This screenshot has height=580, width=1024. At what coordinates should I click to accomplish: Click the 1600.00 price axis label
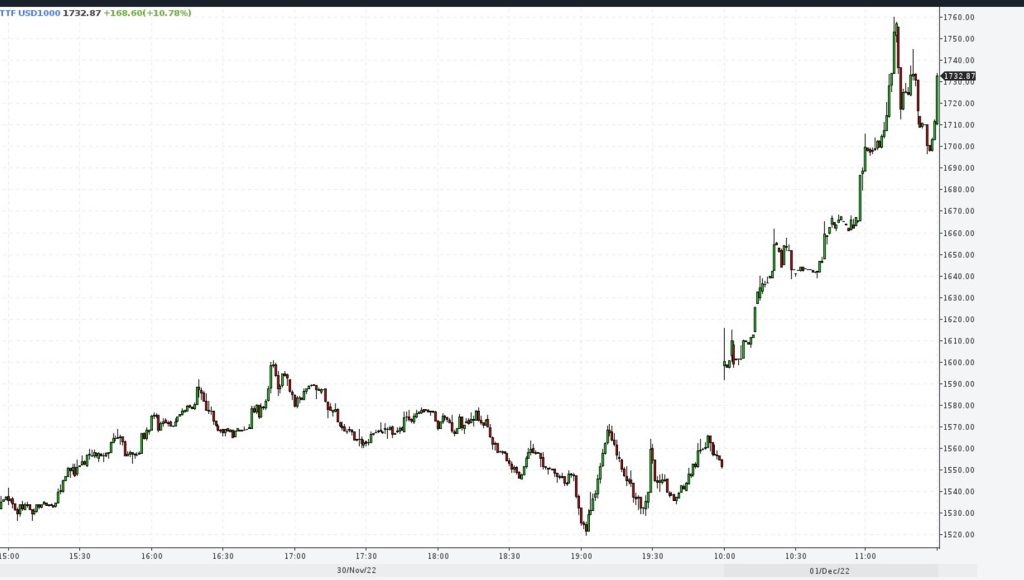click(959, 363)
